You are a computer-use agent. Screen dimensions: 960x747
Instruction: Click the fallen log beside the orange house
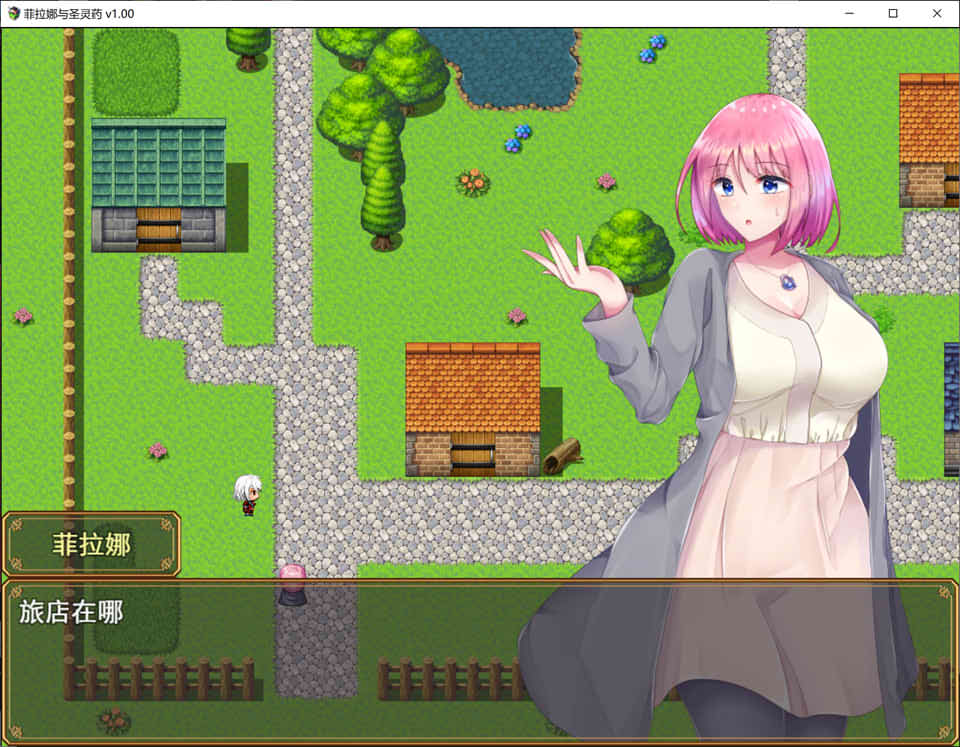561,456
